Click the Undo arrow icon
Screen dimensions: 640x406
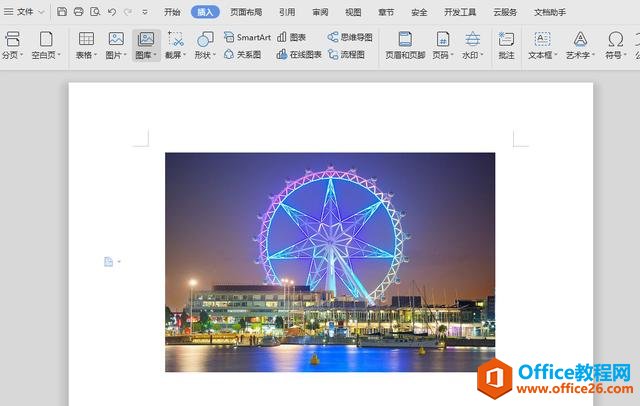(x=112, y=12)
